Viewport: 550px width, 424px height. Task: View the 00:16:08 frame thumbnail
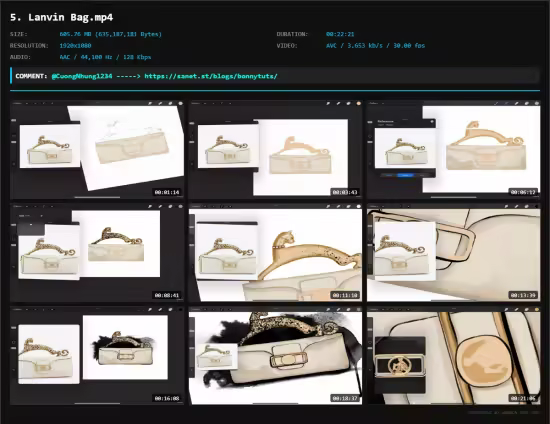[x=97, y=356]
